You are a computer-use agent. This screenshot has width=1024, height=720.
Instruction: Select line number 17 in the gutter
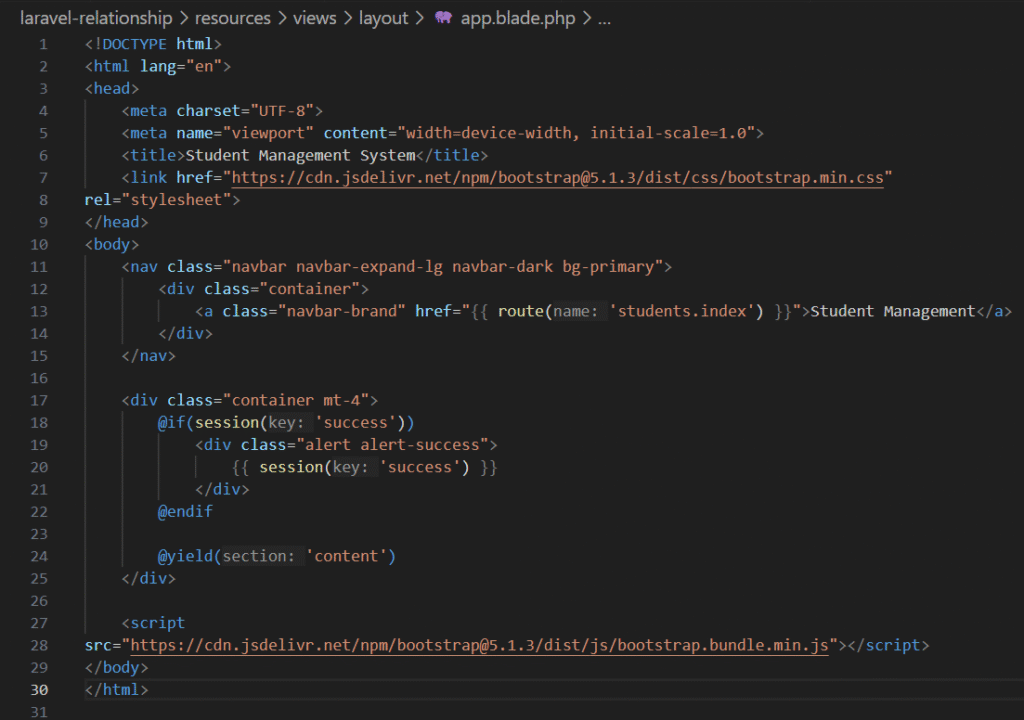39,400
